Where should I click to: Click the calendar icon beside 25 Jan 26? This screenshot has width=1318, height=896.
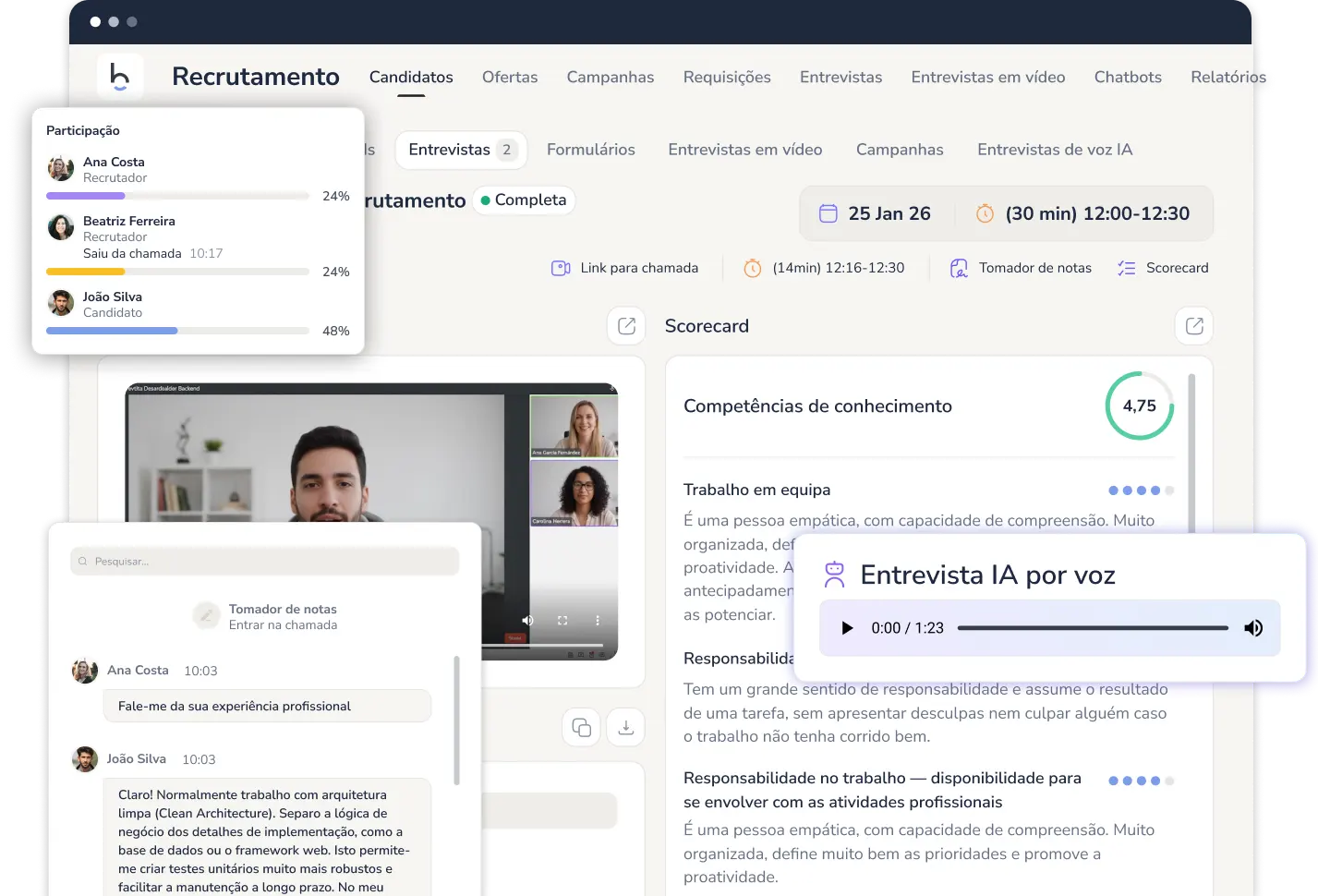tap(828, 213)
